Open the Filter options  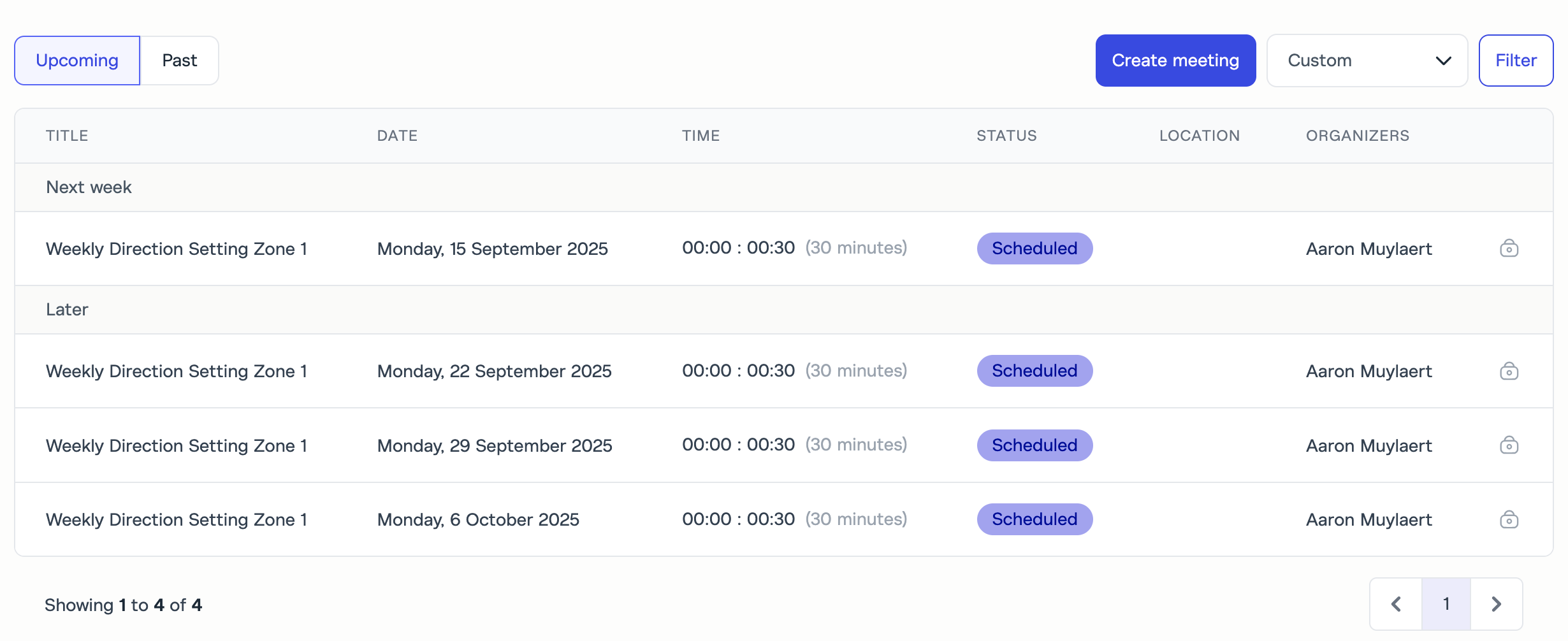click(1516, 61)
